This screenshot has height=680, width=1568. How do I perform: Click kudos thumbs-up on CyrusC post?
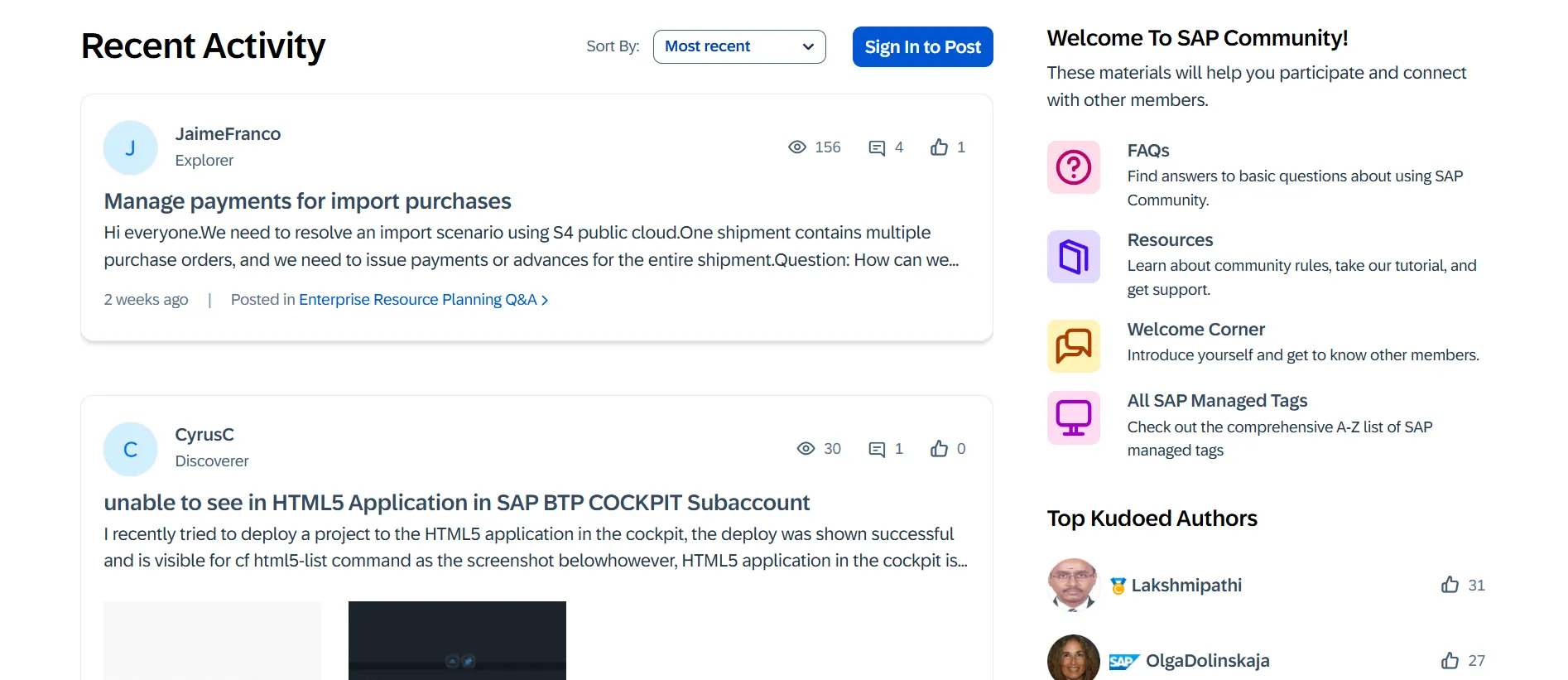click(939, 448)
